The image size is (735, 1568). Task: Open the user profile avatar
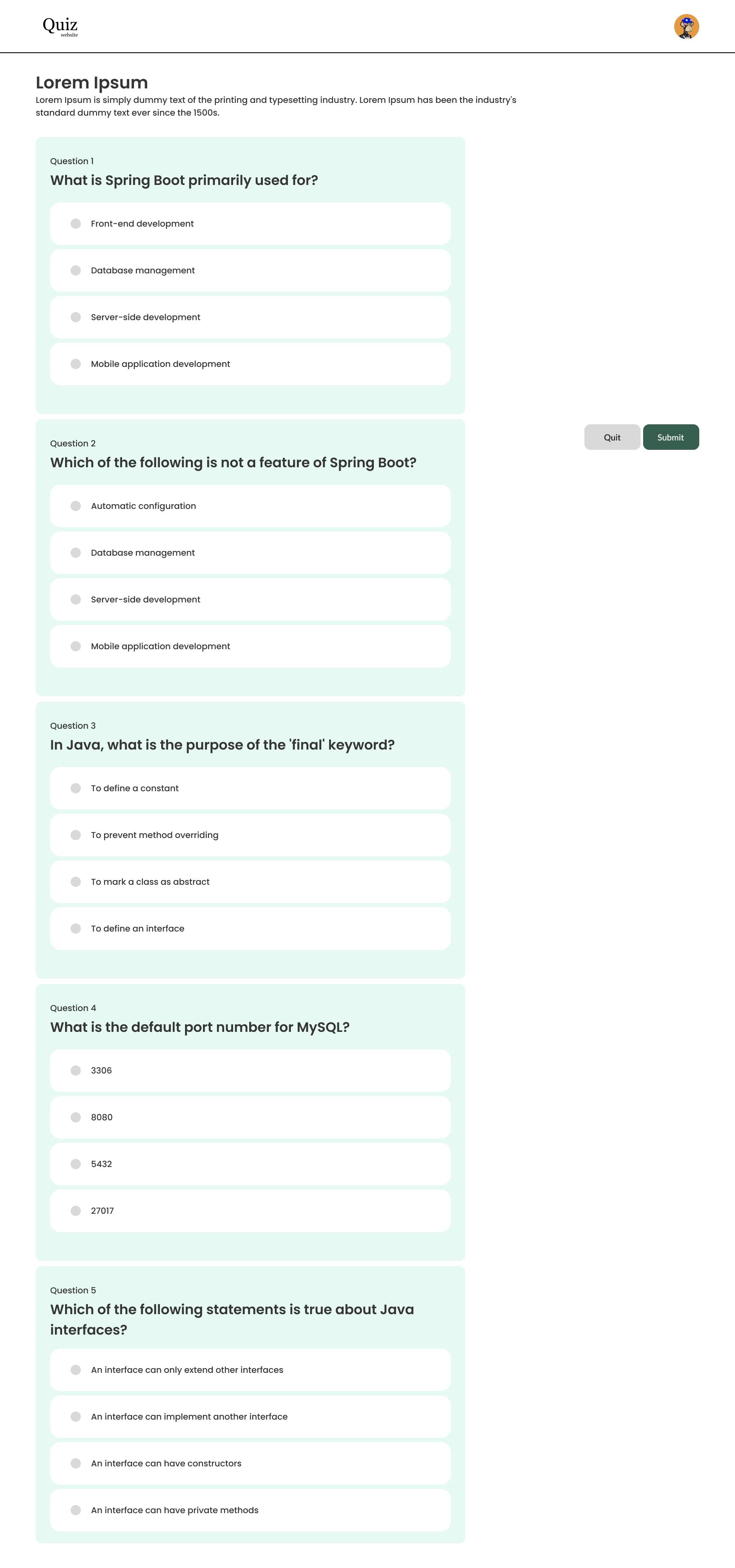[x=686, y=27]
